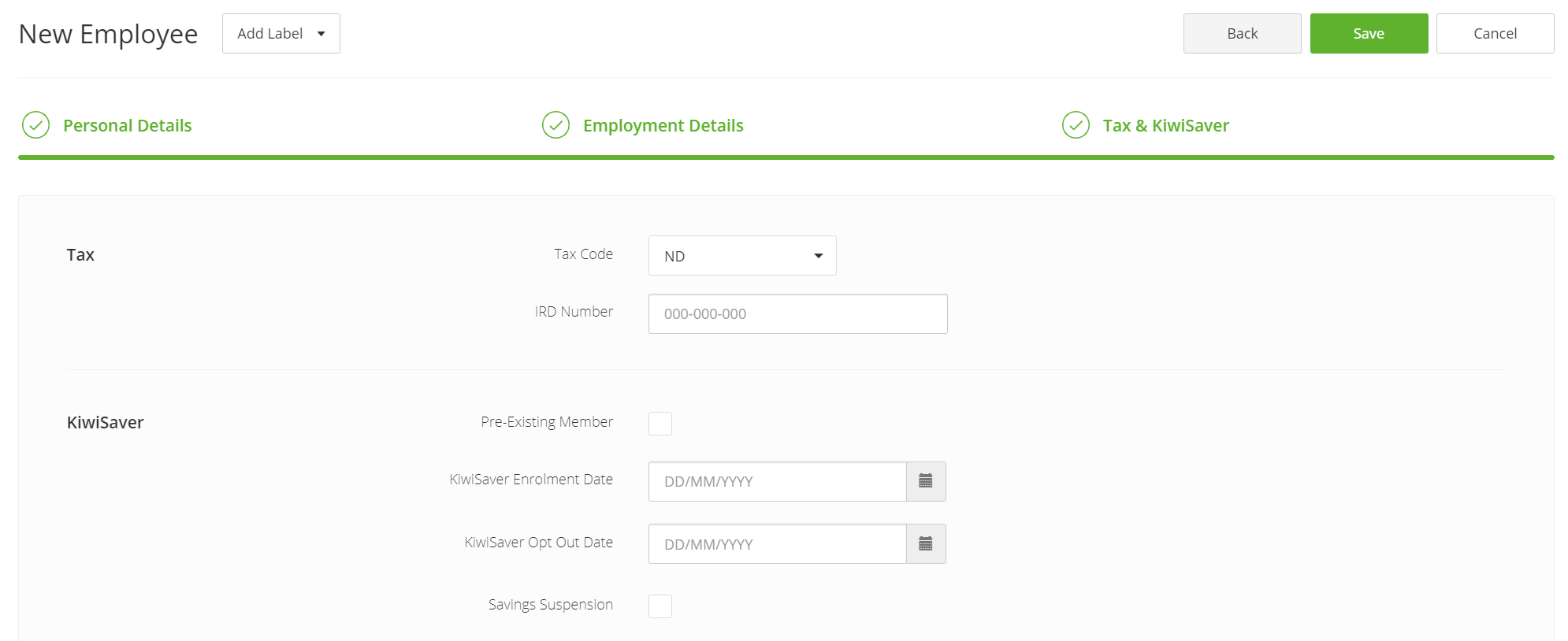Click the Back button
This screenshot has height=641, width=1568.
click(x=1243, y=33)
